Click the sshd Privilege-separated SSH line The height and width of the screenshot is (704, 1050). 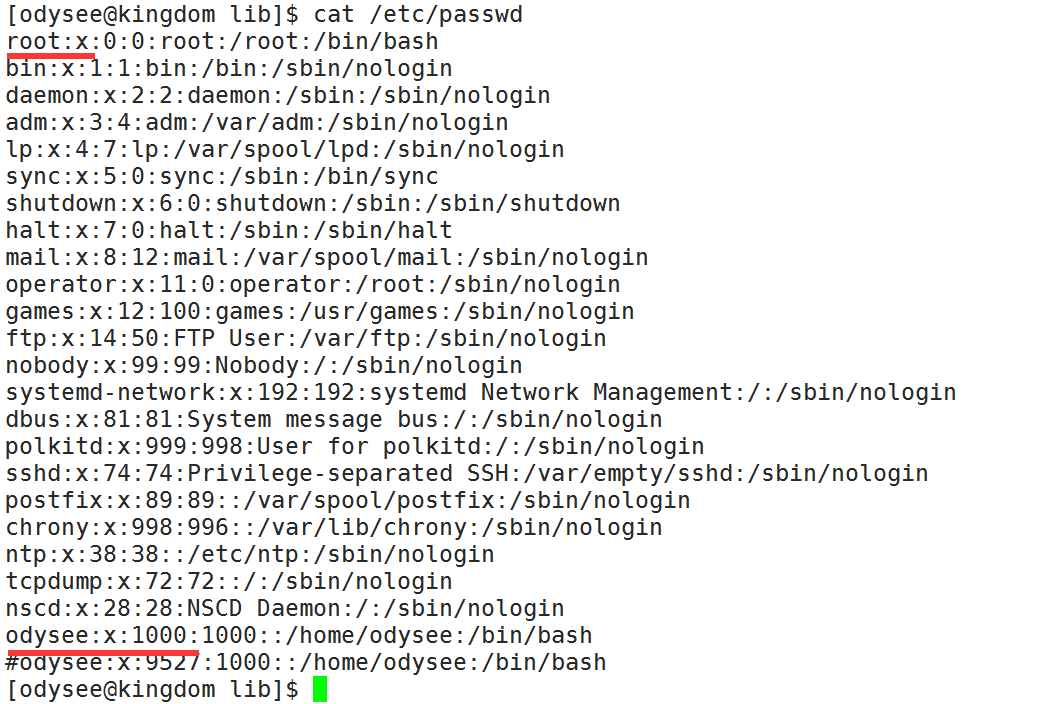coord(467,474)
